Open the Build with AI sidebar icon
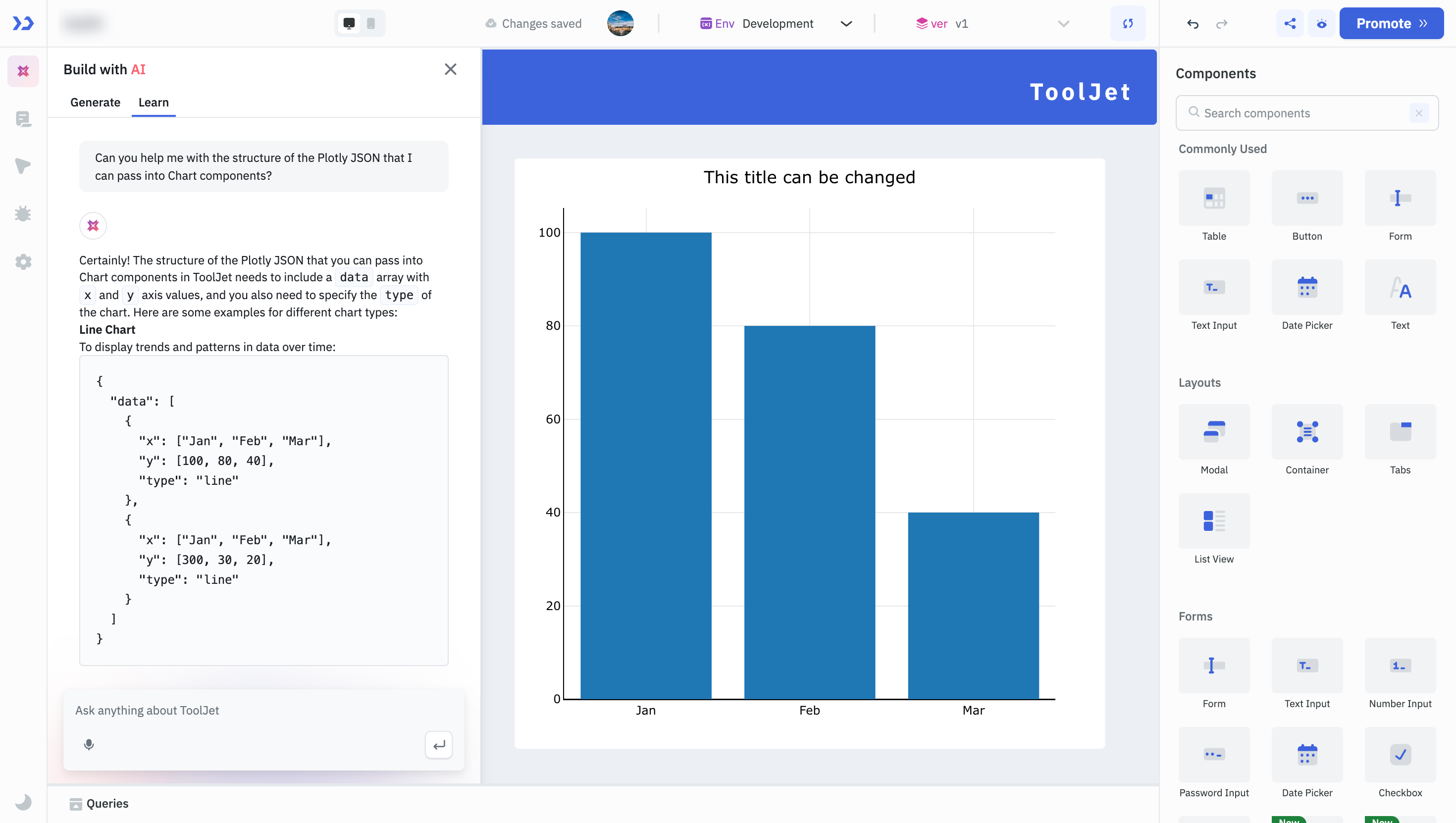This screenshot has height=823, width=1456. 23,71
